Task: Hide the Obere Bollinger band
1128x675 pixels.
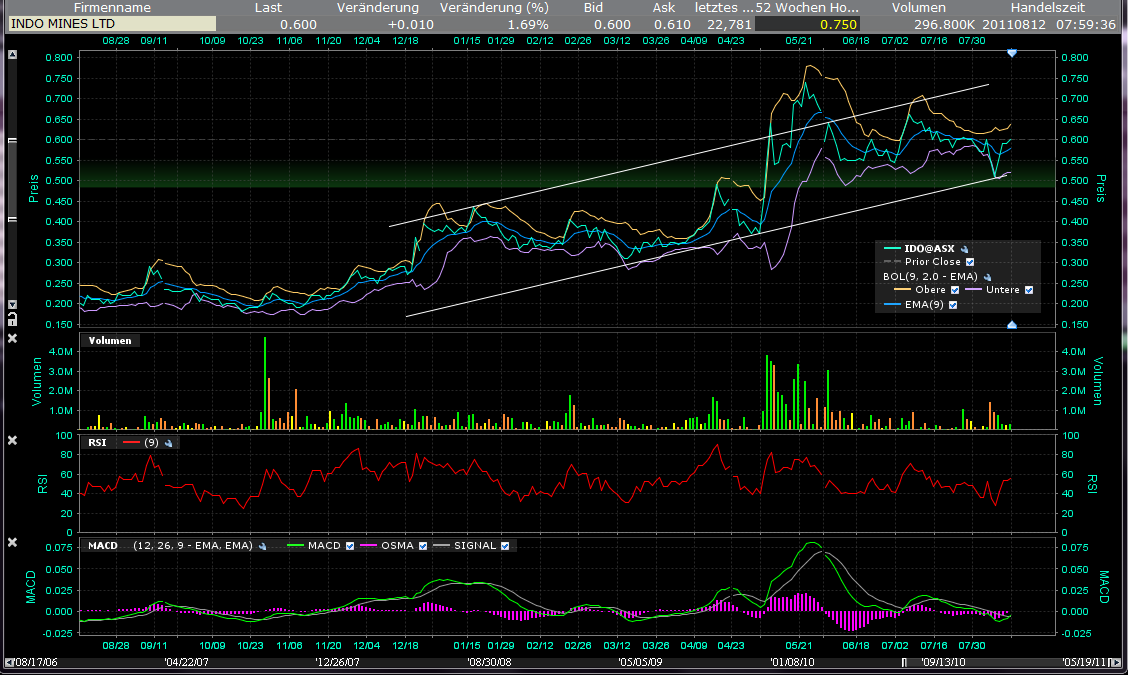Action: 955,290
